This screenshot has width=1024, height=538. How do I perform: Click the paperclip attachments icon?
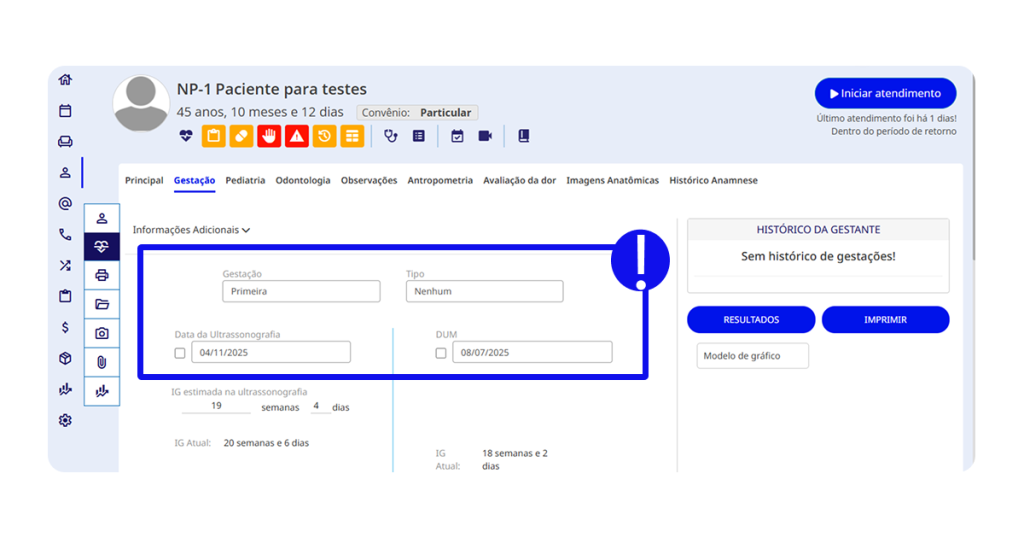tap(101, 362)
